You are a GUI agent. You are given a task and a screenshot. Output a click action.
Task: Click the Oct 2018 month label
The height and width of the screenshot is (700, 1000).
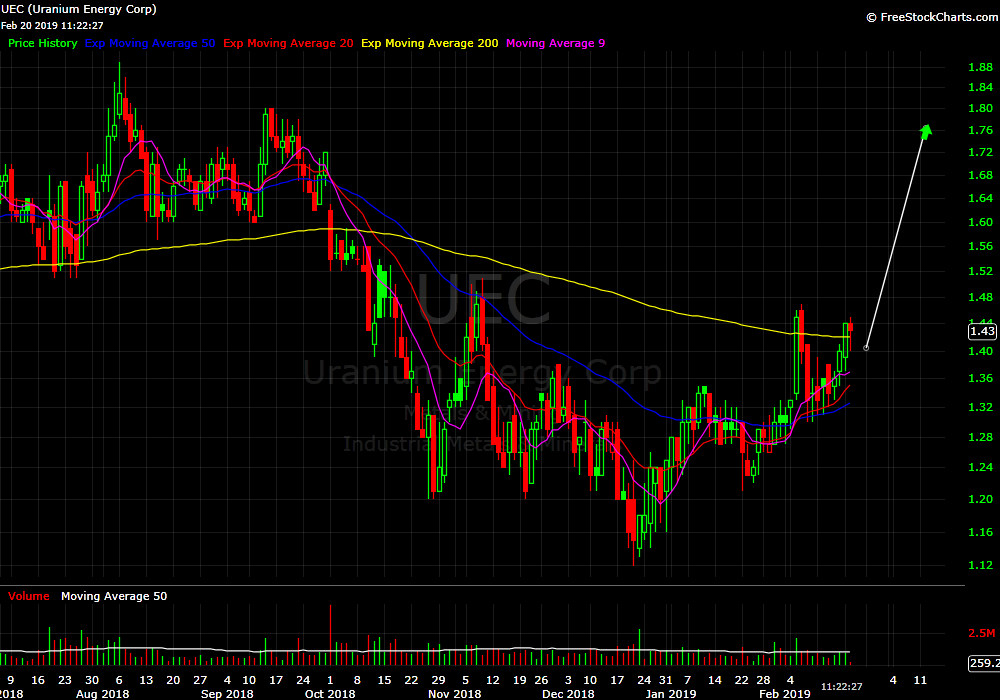330,694
